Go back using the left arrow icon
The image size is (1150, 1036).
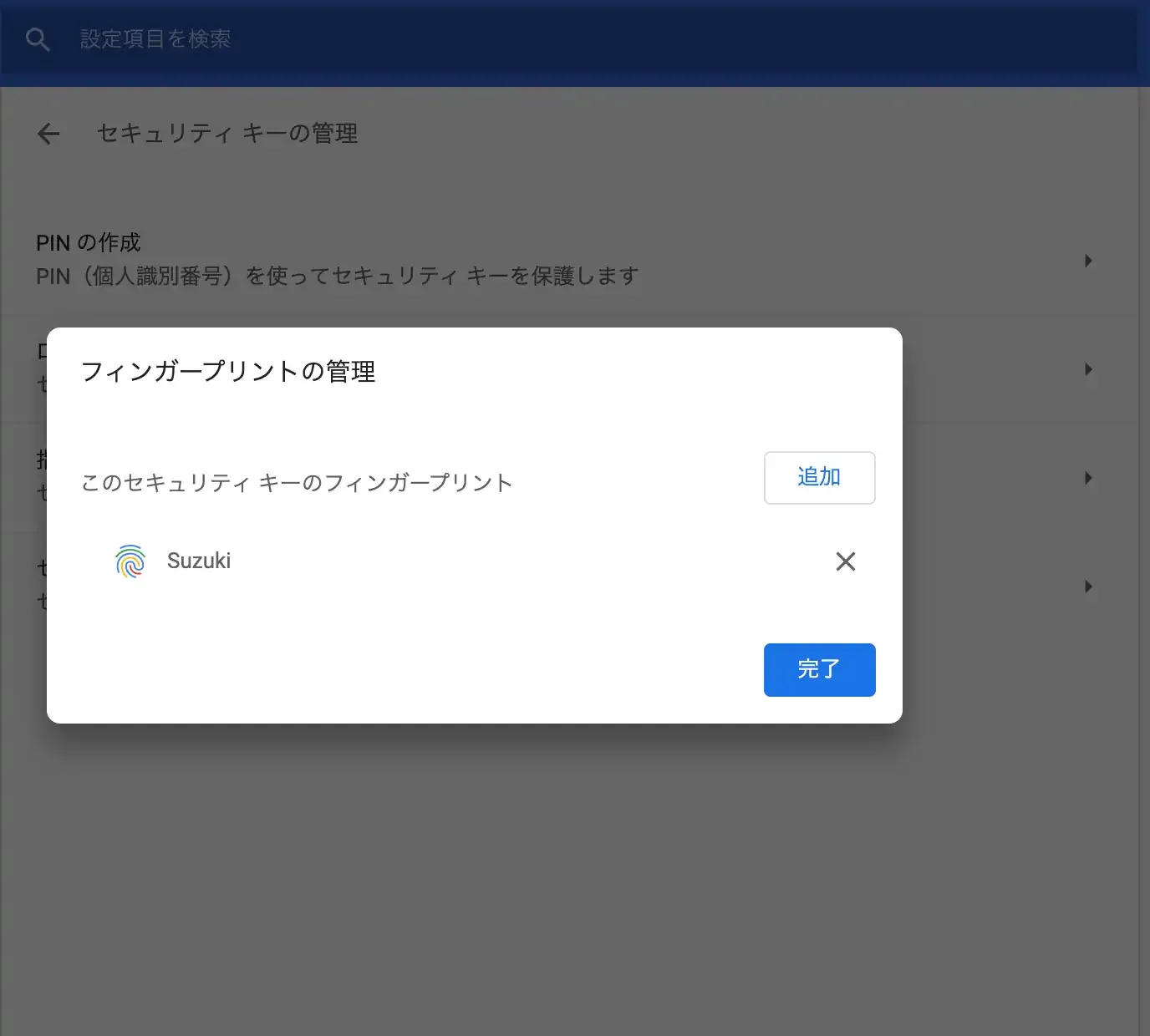pos(48,134)
